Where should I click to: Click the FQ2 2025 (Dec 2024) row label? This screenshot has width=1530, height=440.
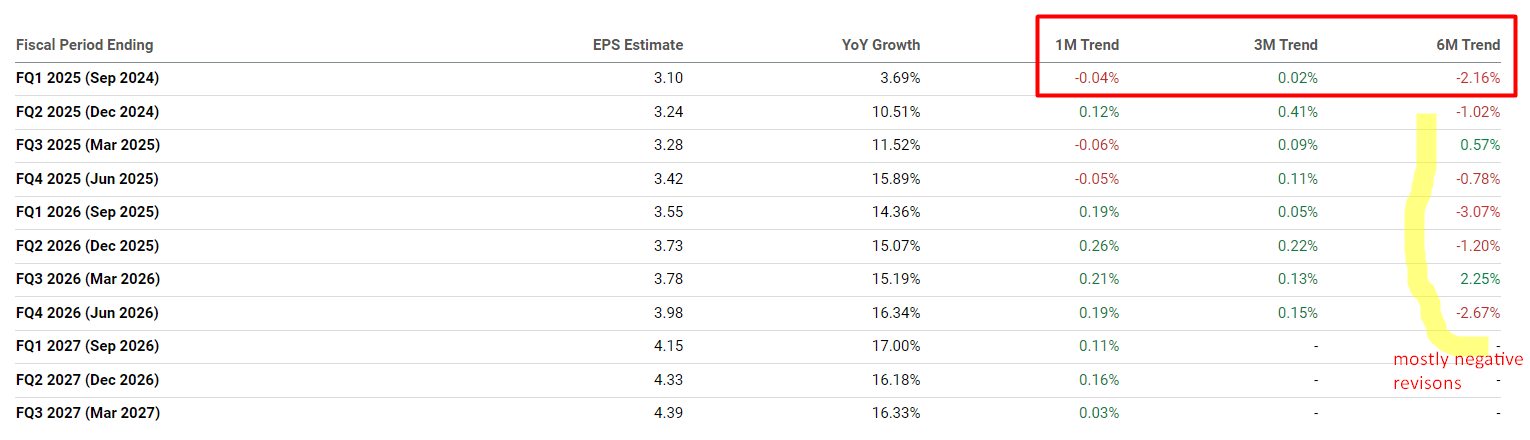[x=87, y=112]
